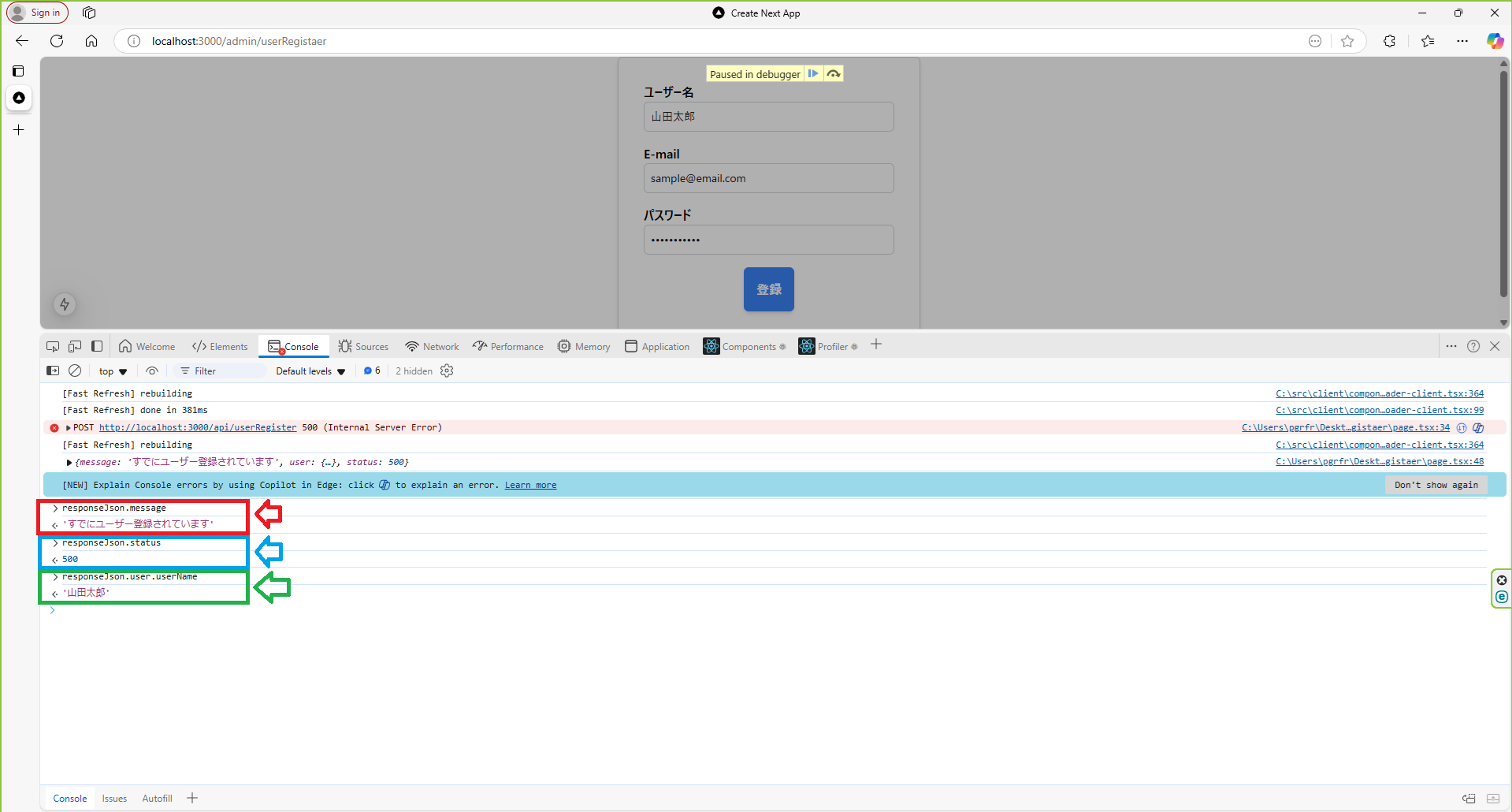The width and height of the screenshot is (1512, 812).
Task: Toggle the console sidebar panel
Action: pos(52,371)
